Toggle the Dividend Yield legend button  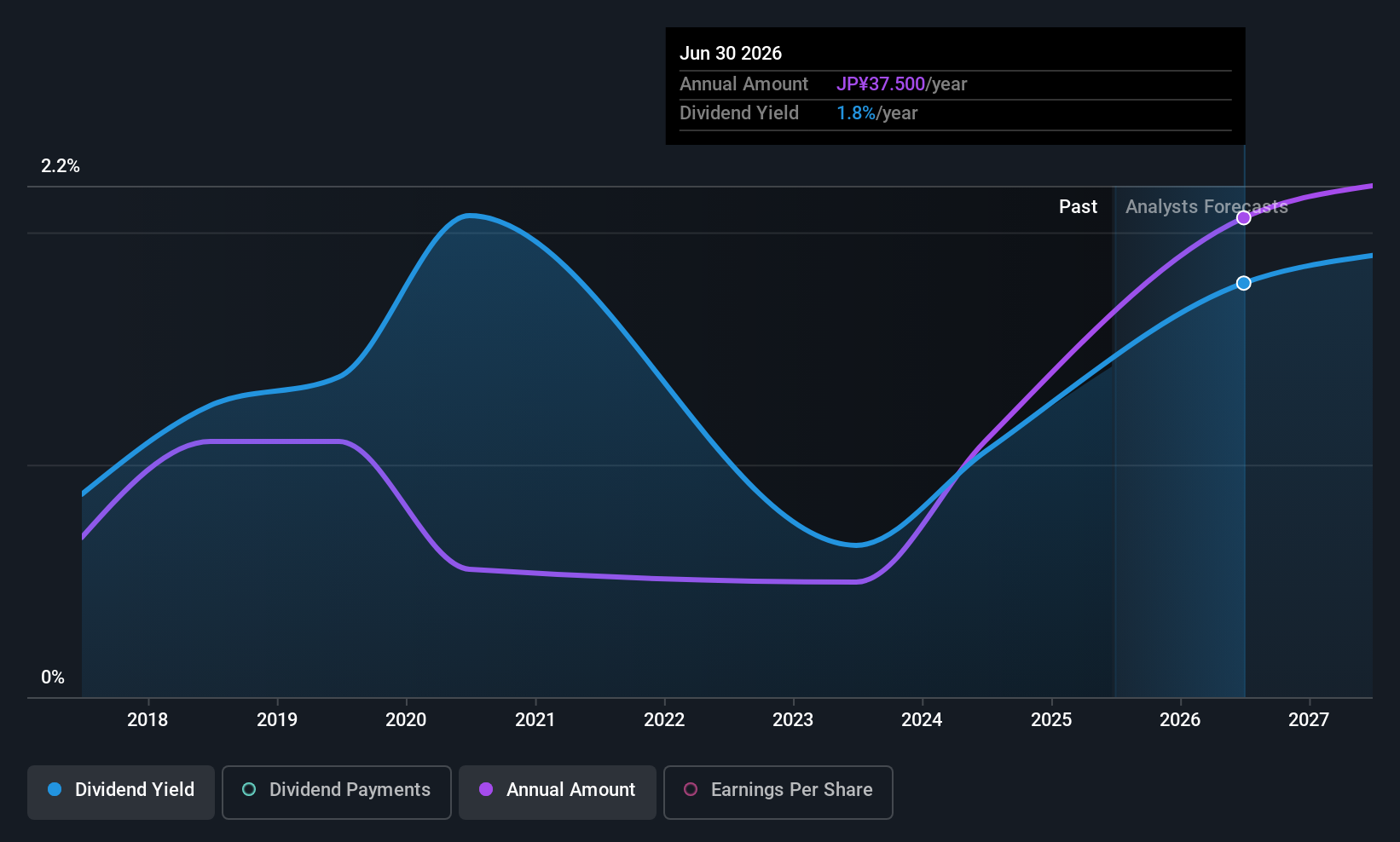point(121,792)
